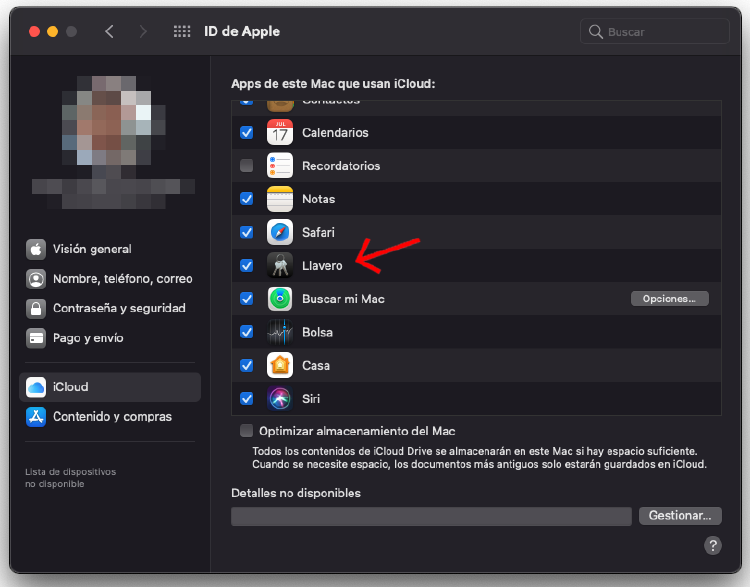Show all preferences grid icon
The height and width of the screenshot is (587, 750).
182,32
